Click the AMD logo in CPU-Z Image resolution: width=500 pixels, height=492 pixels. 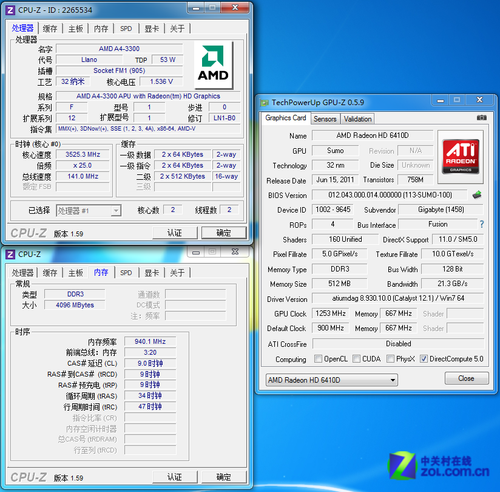coord(213,65)
